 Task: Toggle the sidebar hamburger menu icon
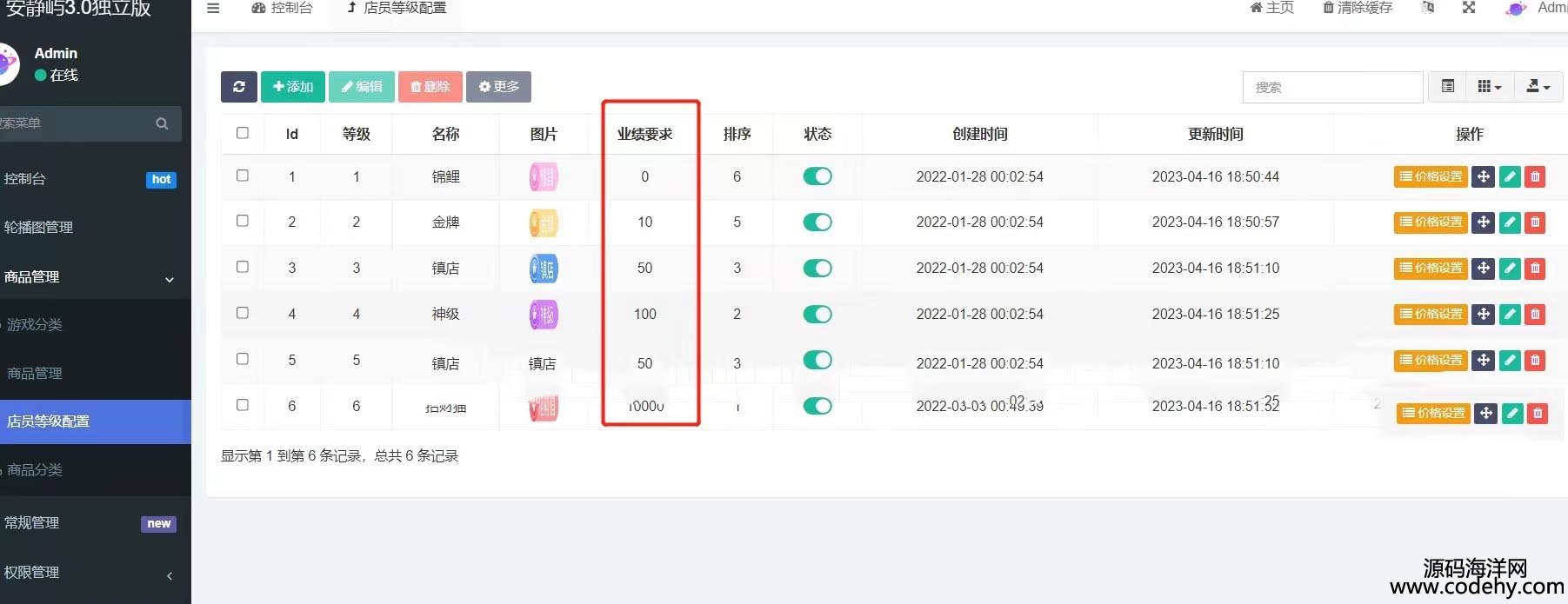pos(213,8)
